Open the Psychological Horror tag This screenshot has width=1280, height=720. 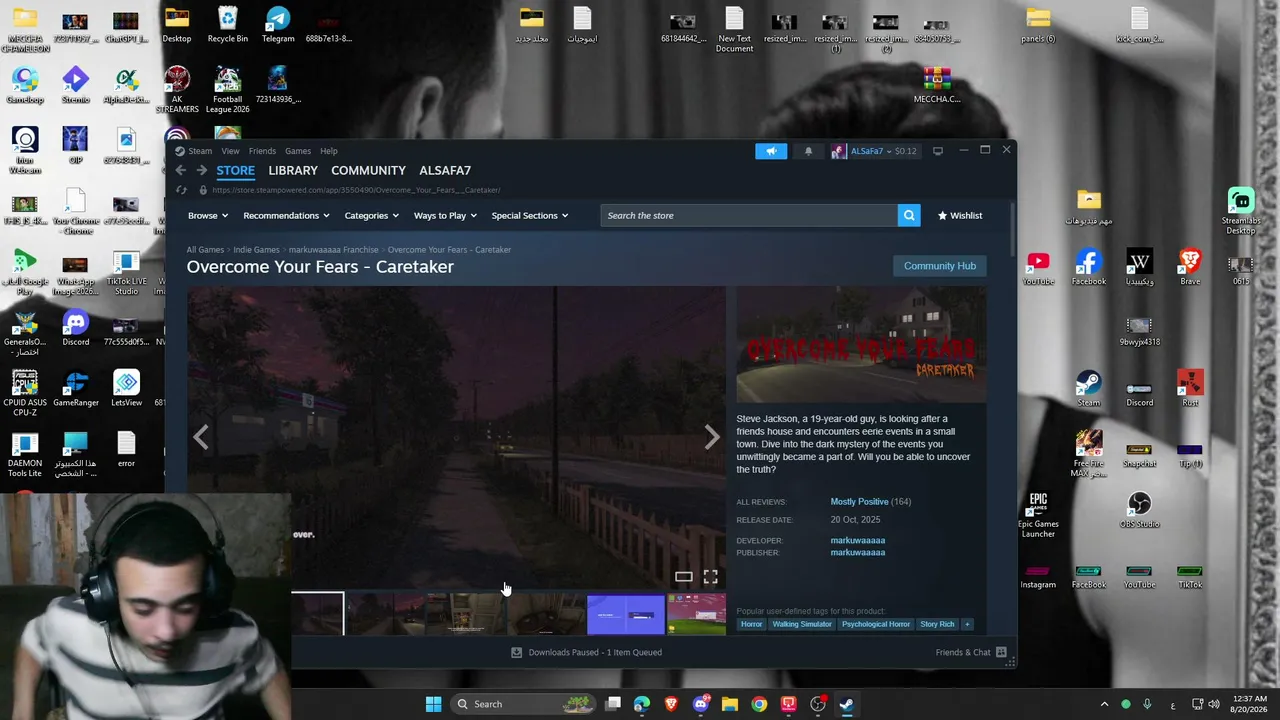[876, 624]
